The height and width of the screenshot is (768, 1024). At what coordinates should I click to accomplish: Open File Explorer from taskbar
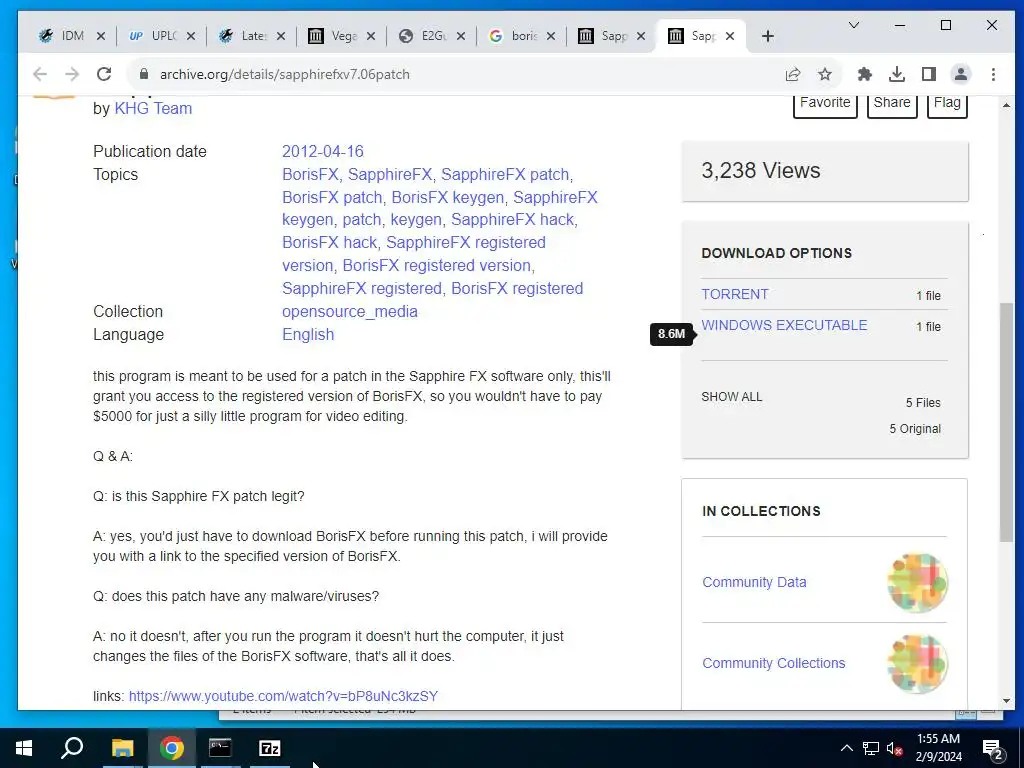(x=122, y=748)
